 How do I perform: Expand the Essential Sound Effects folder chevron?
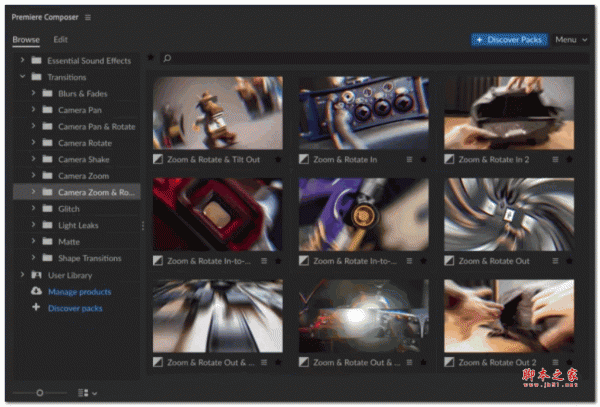tap(22, 60)
